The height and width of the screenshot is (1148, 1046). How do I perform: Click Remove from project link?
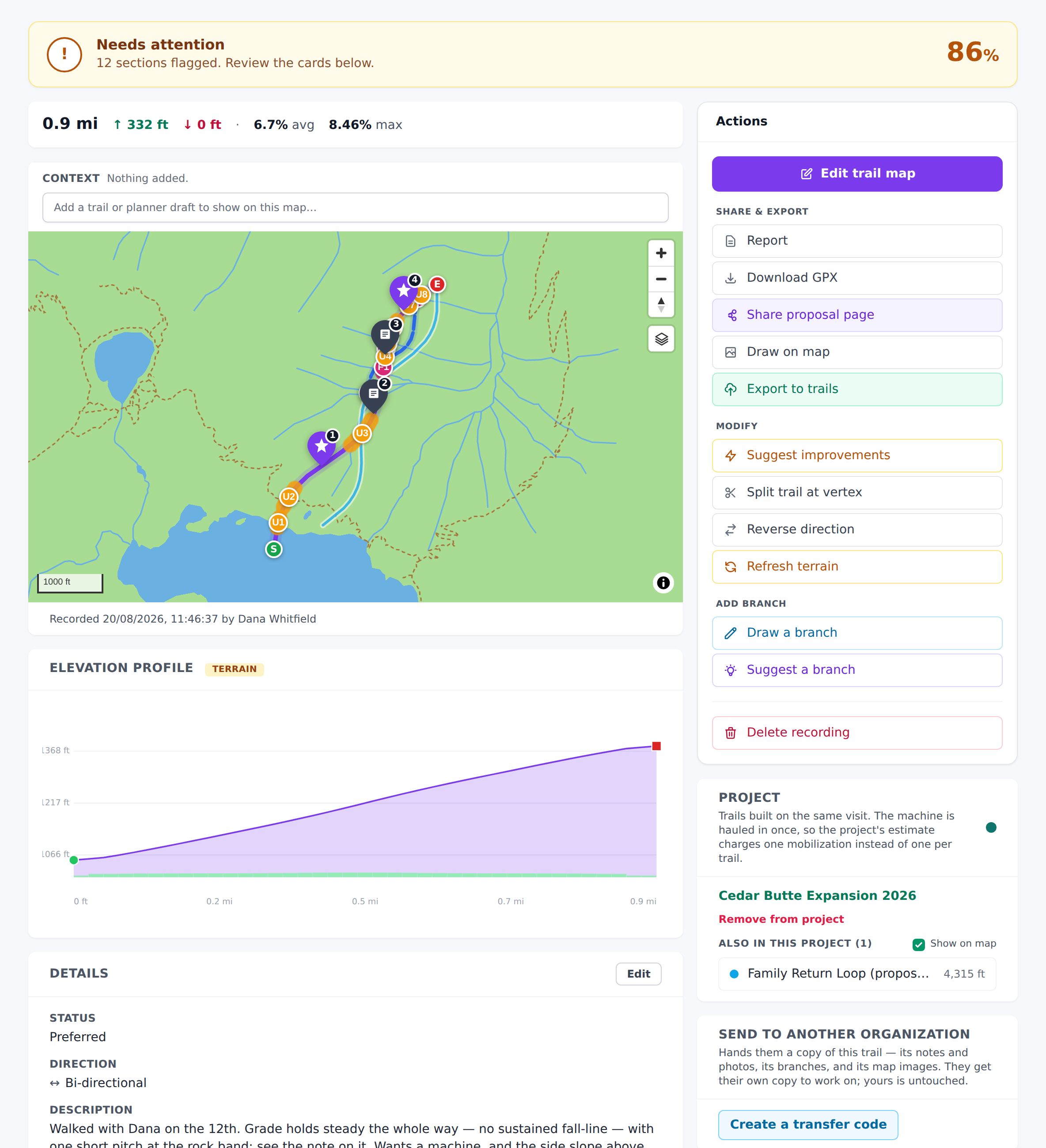781,919
